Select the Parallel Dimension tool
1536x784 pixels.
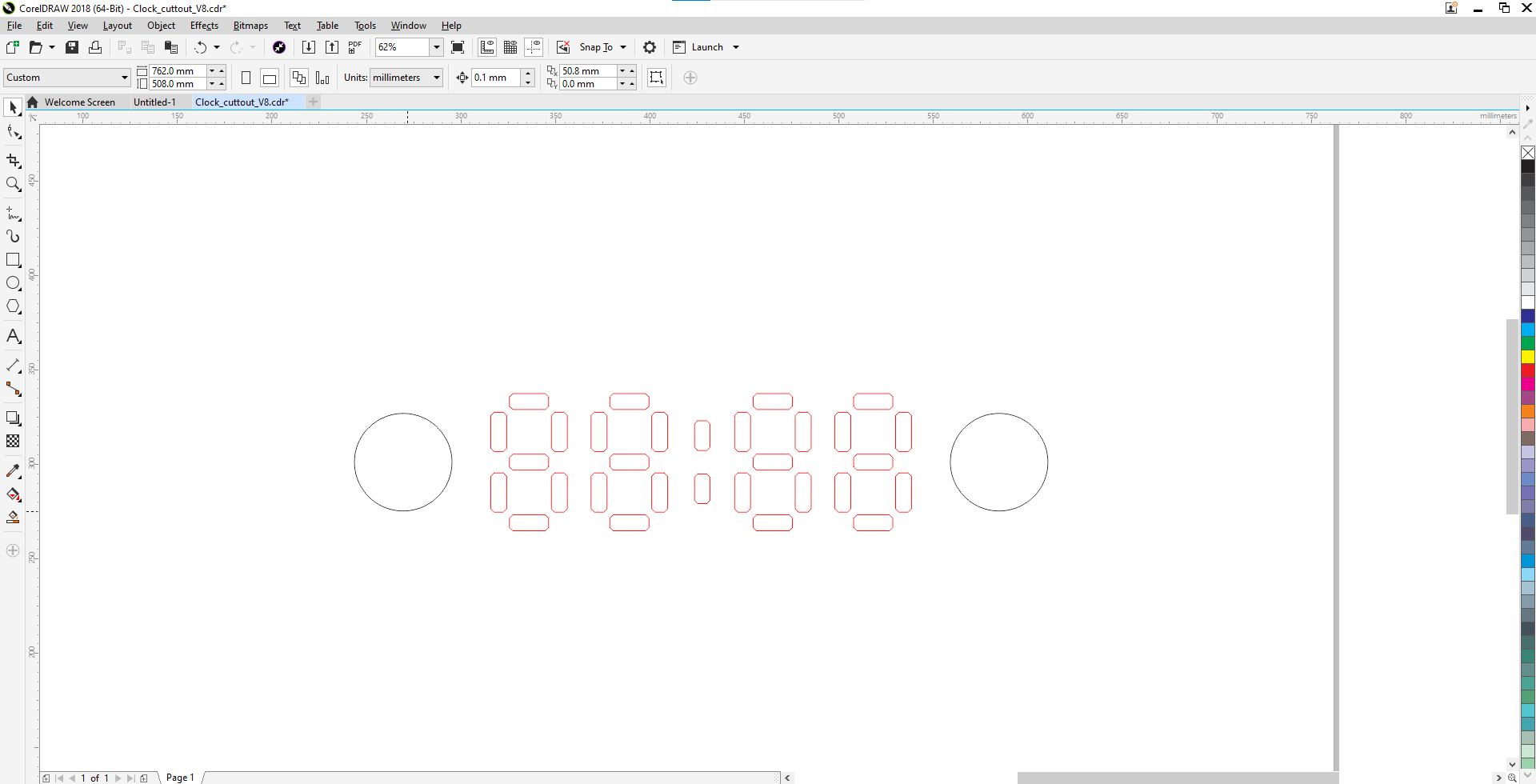[x=13, y=366]
